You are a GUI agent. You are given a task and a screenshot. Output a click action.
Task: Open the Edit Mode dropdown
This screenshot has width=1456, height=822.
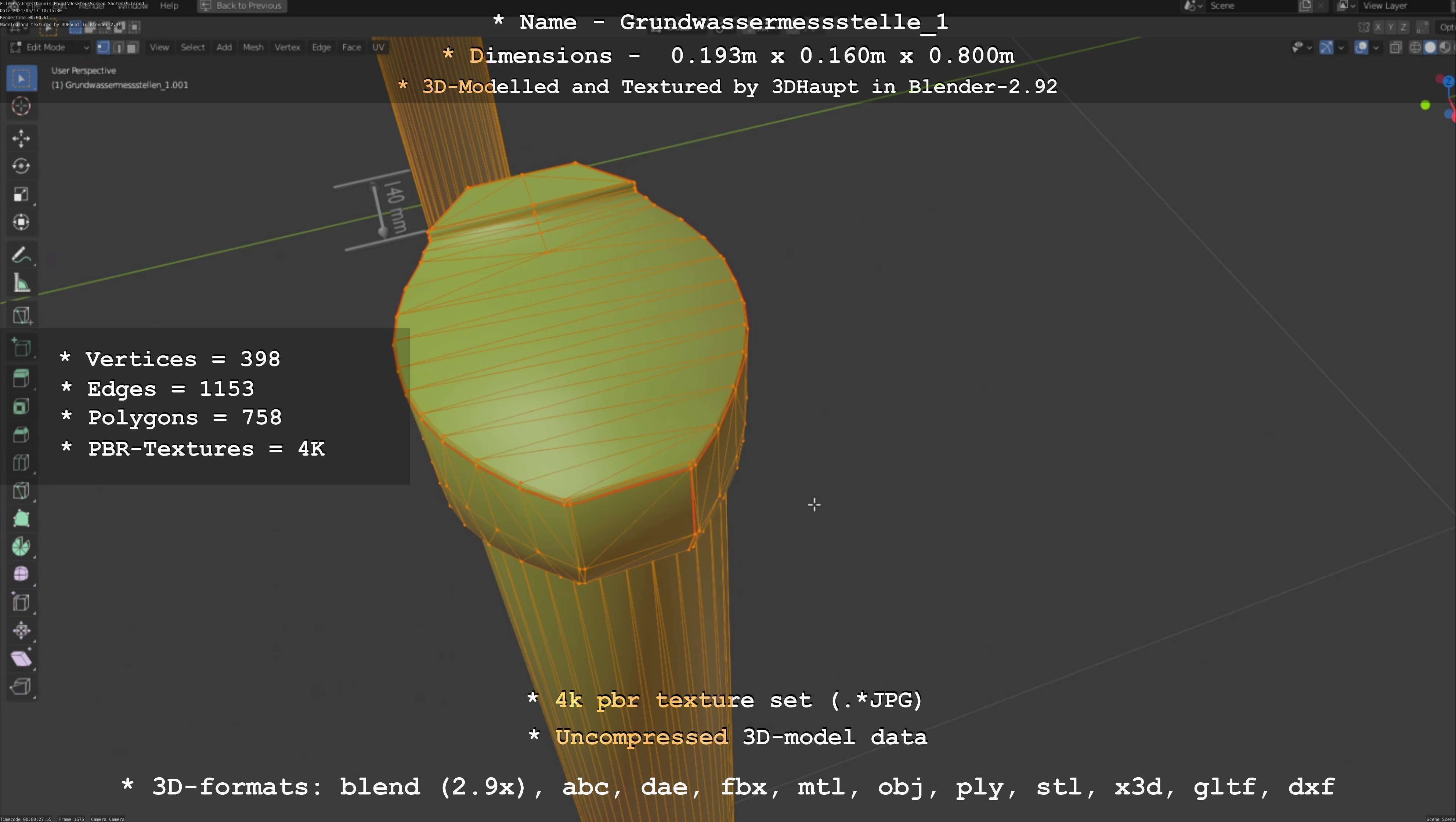tap(50, 47)
